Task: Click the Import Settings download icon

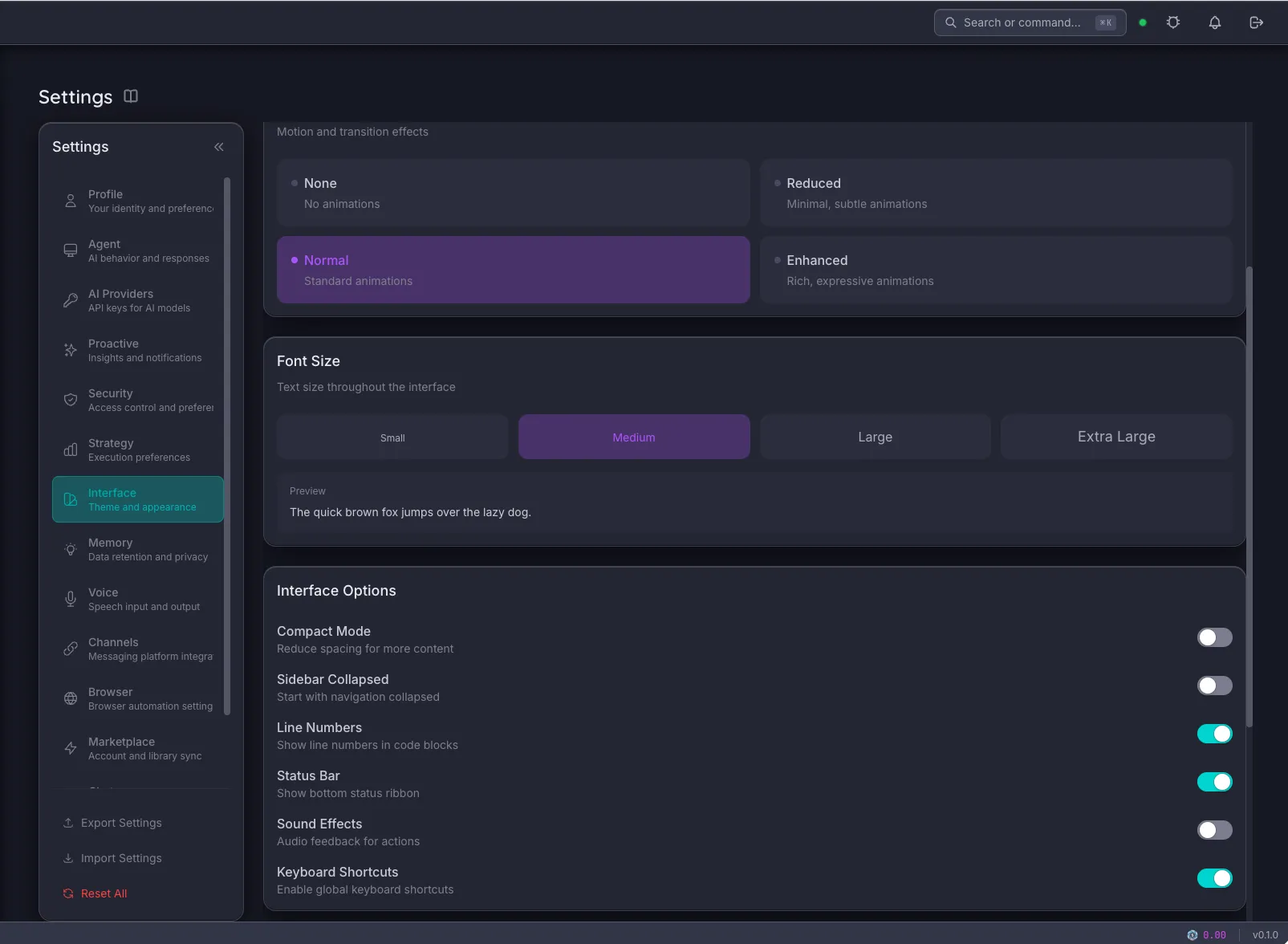Action: click(68, 858)
